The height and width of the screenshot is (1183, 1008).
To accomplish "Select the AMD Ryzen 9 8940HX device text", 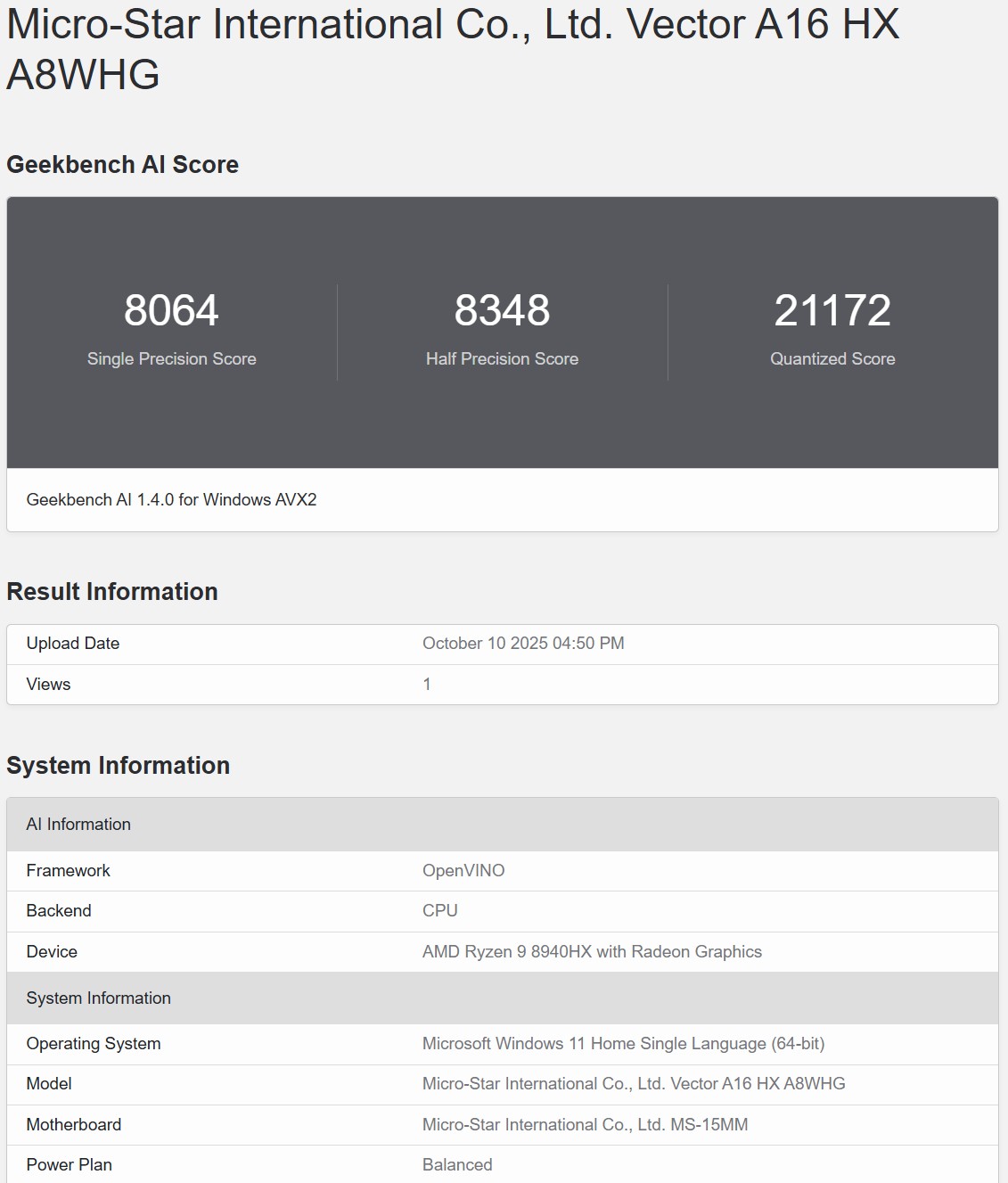I will click(592, 952).
